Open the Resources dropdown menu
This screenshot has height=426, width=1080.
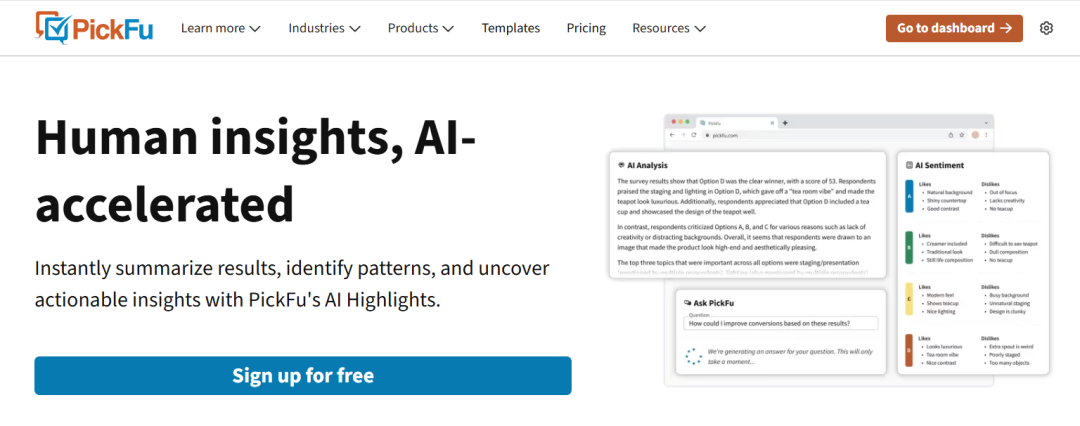pyautogui.click(x=669, y=28)
